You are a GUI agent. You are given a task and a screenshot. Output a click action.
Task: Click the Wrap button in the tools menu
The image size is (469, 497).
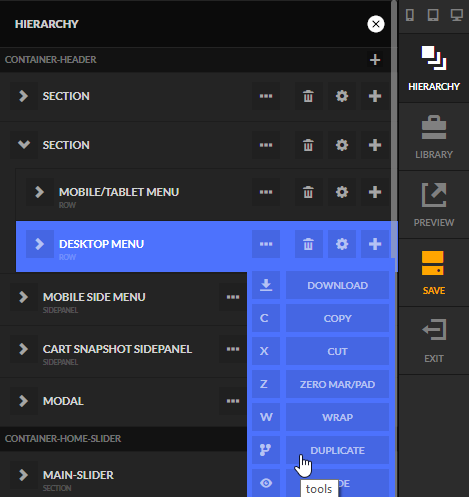[337, 417]
